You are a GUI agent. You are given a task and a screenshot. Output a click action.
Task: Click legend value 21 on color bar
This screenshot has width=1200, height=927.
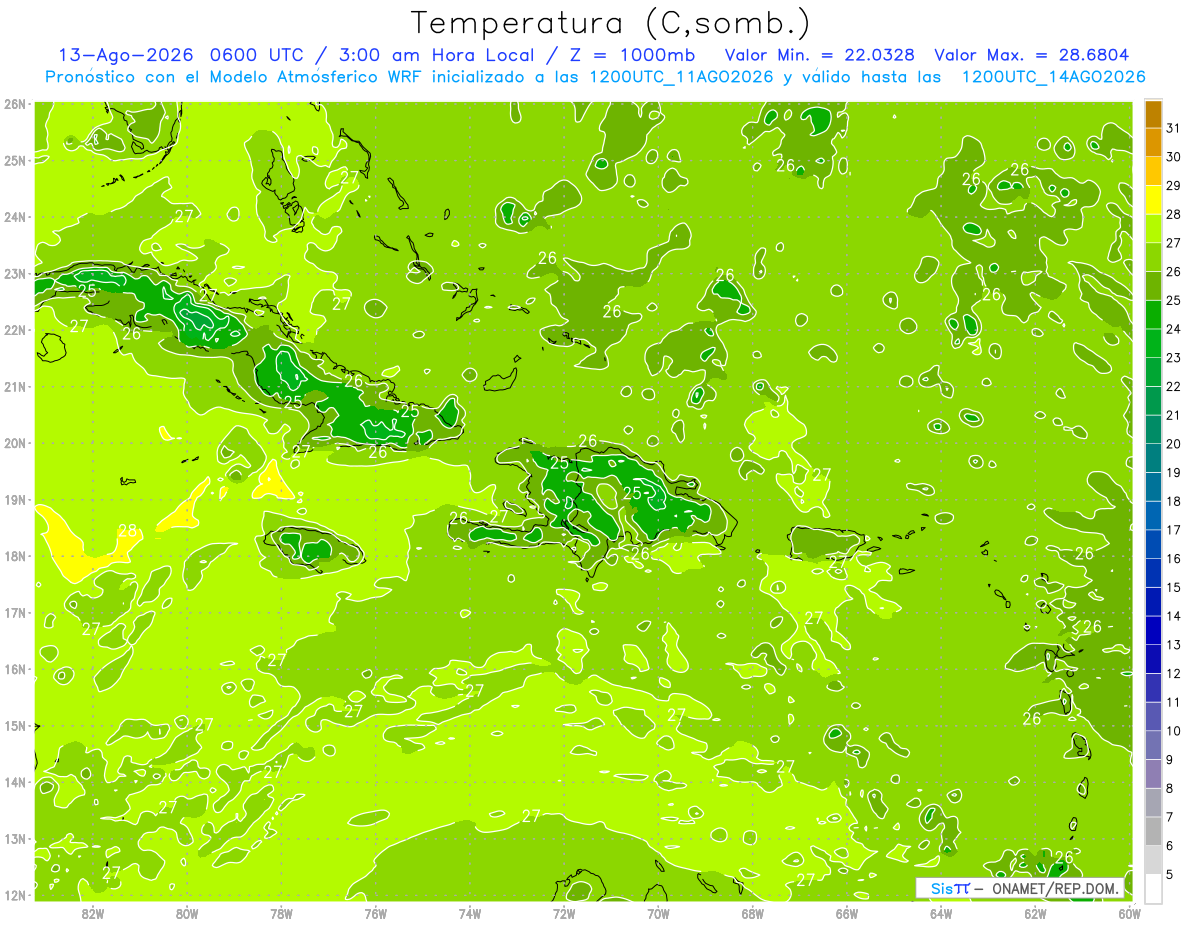(1174, 415)
